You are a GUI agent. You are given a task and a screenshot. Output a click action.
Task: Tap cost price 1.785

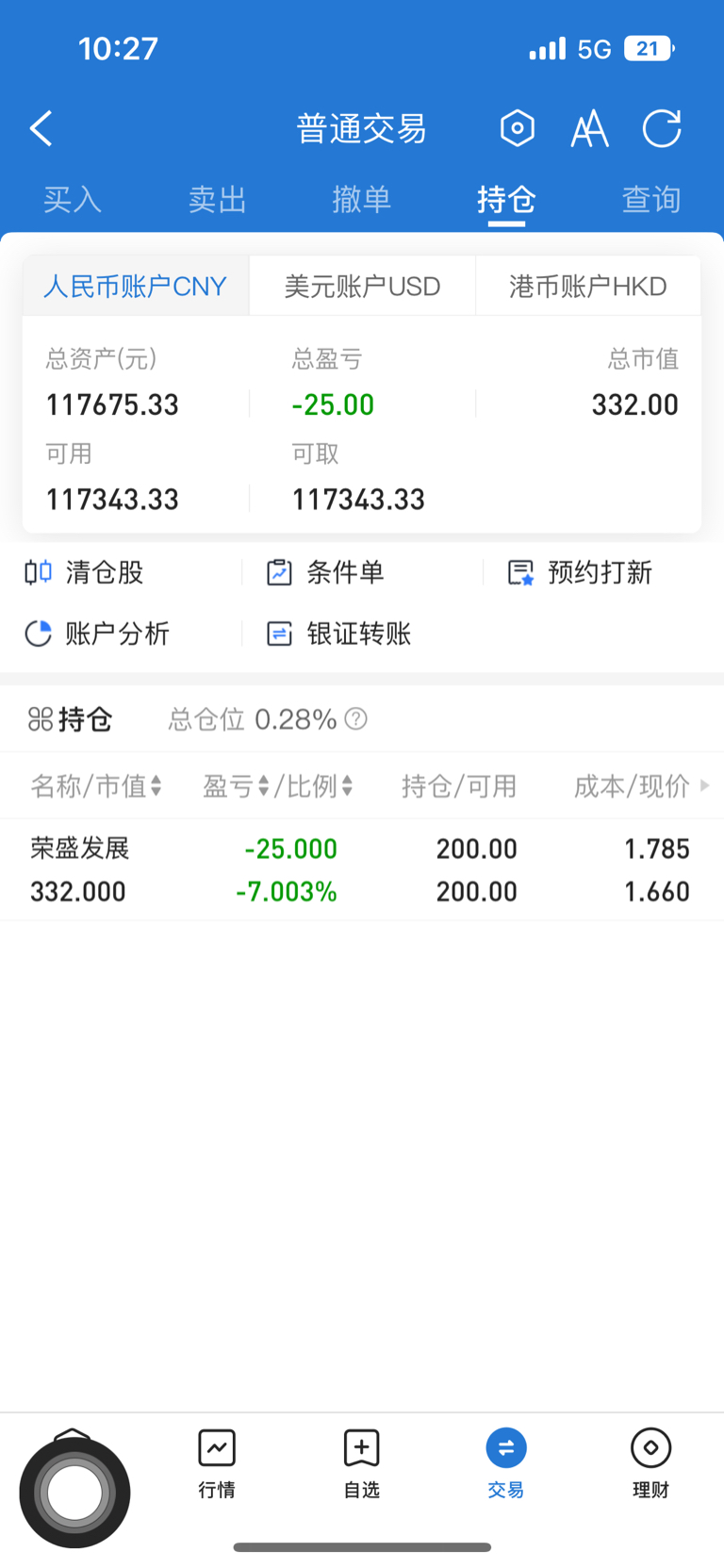656,849
